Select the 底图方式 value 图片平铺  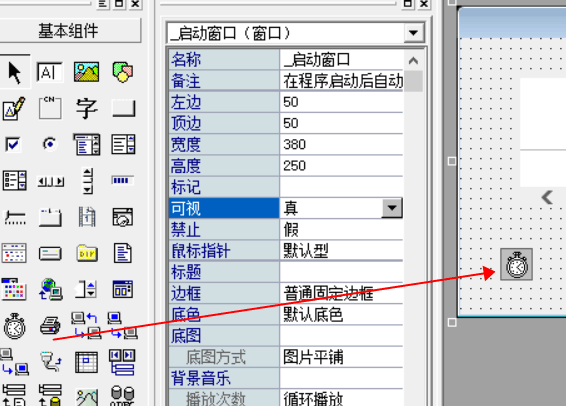point(341,357)
